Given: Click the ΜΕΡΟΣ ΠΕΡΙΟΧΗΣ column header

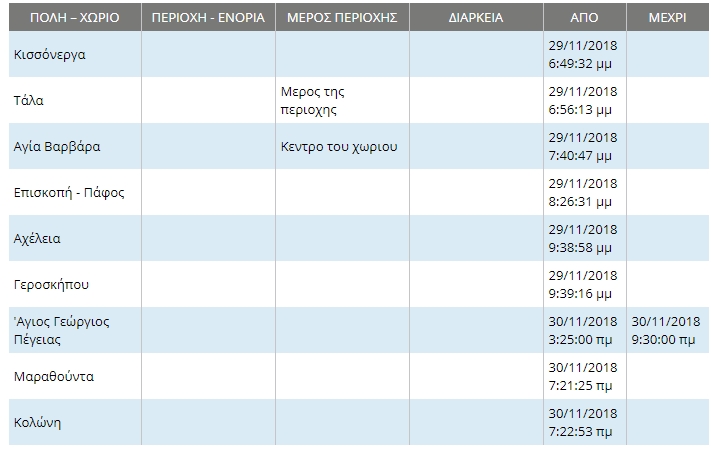Looking at the screenshot, I should coord(342,17).
